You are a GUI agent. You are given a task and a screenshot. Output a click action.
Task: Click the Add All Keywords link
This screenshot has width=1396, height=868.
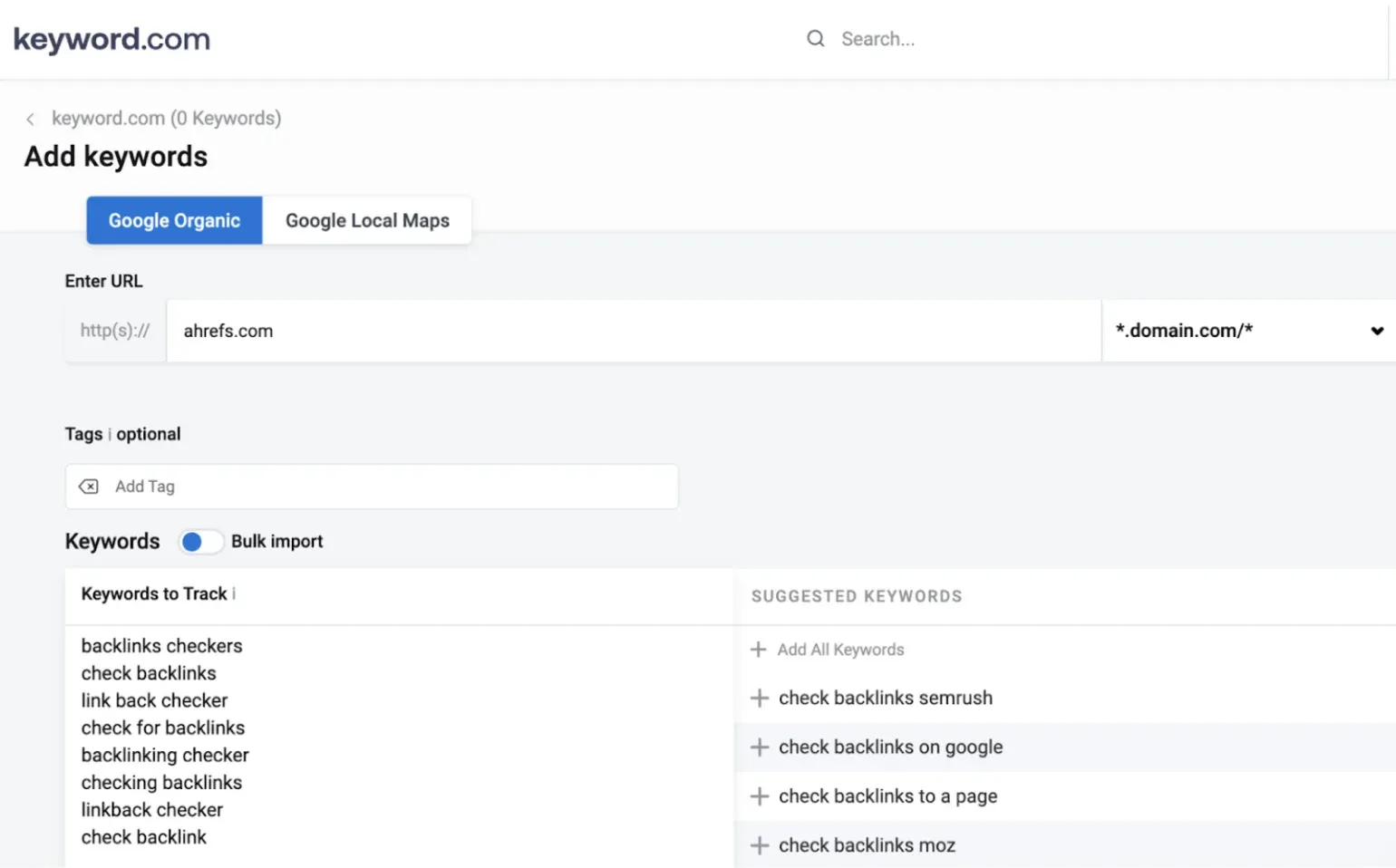[840, 649]
